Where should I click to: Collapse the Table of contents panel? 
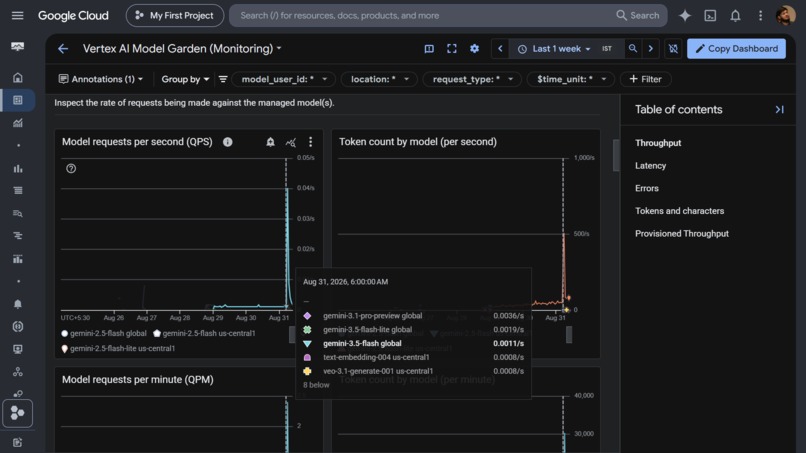coord(779,110)
